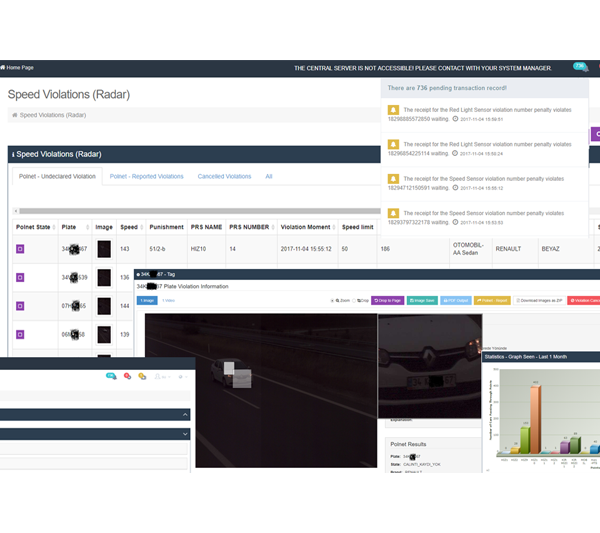The width and height of the screenshot is (600, 533).
Task: Select the 1 Image tab
Action: tap(147, 301)
